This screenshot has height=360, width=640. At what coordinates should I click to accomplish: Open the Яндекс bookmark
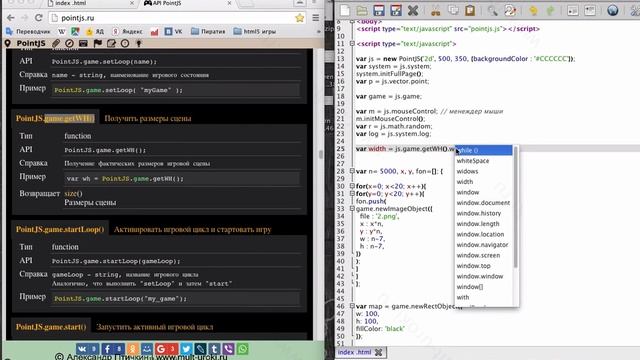pyautogui.click(x=128, y=31)
